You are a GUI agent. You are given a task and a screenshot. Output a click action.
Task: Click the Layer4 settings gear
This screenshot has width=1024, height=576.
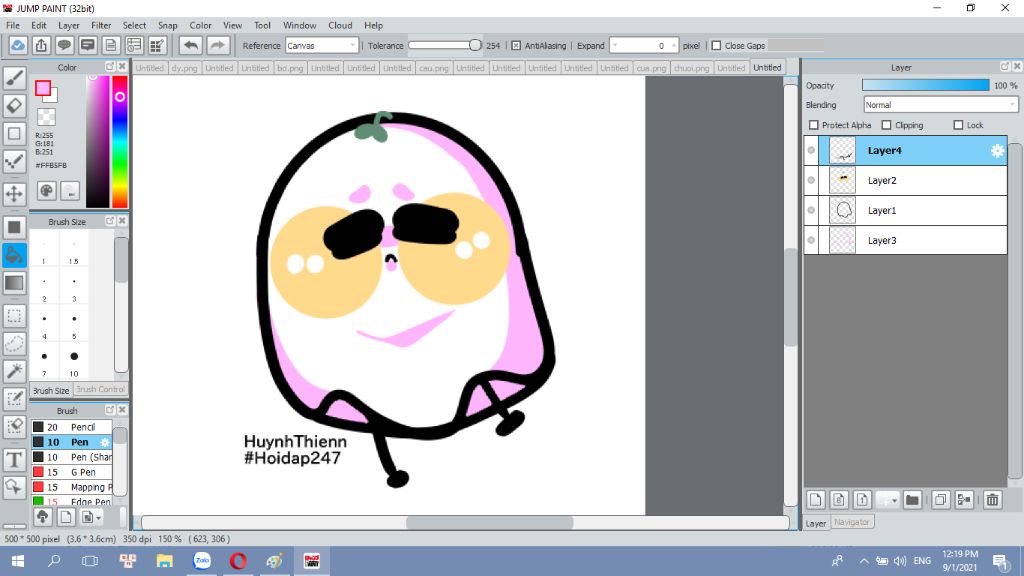[x=997, y=151]
